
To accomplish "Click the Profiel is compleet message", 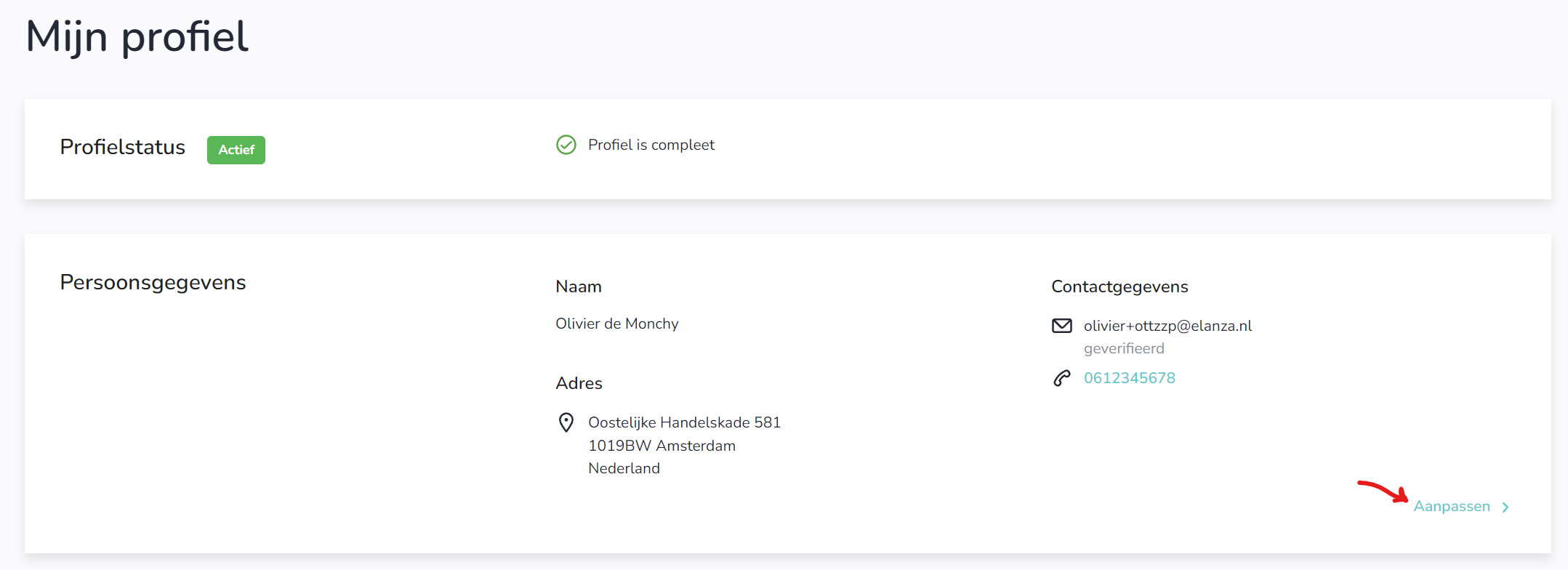I will (651, 145).
